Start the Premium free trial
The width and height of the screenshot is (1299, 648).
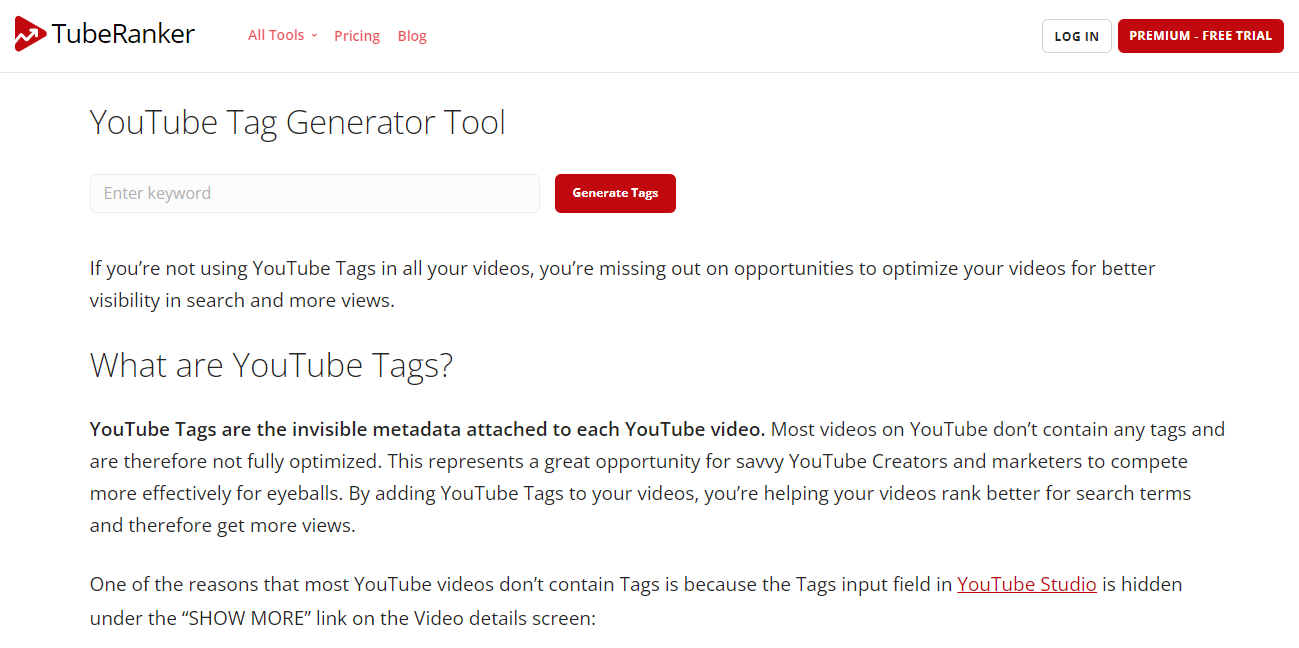pyautogui.click(x=1200, y=36)
